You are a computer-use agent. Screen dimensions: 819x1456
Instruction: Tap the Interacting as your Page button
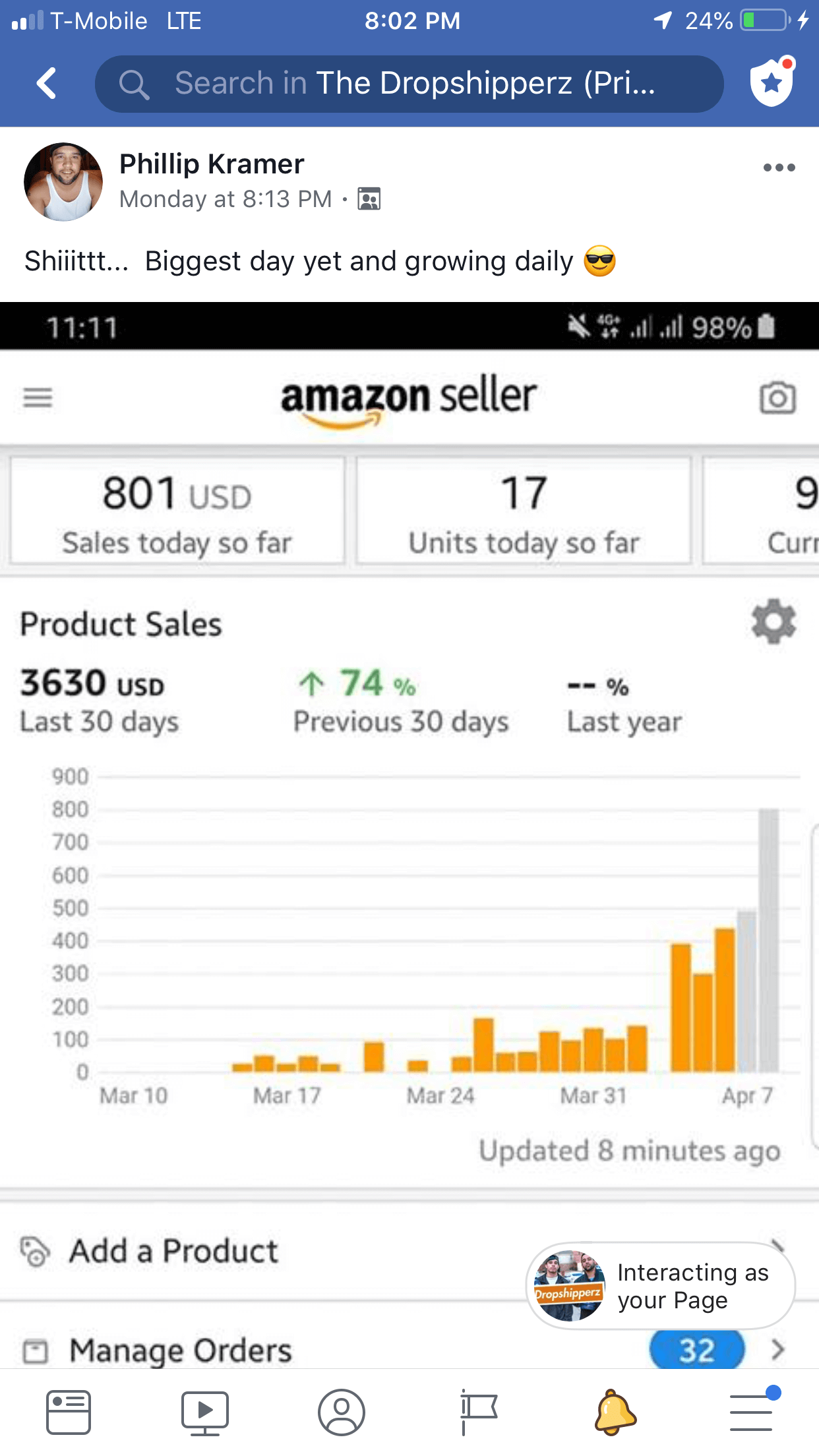(660, 1286)
